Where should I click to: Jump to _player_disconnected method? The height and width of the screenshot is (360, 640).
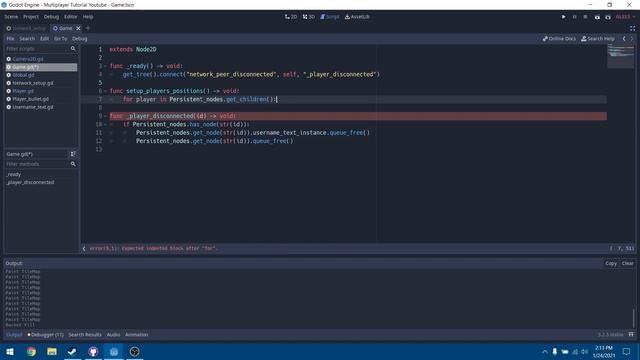coord(30,182)
